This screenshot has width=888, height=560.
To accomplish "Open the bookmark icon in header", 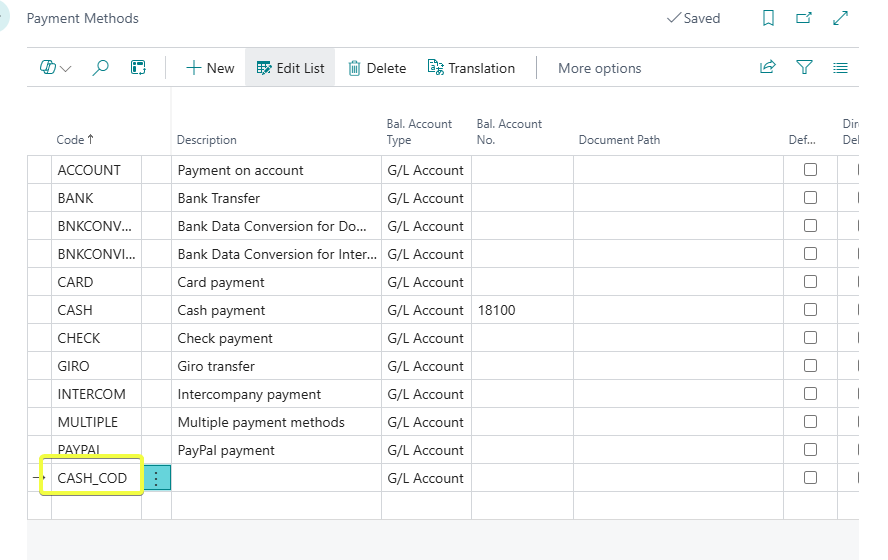I will (x=768, y=18).
